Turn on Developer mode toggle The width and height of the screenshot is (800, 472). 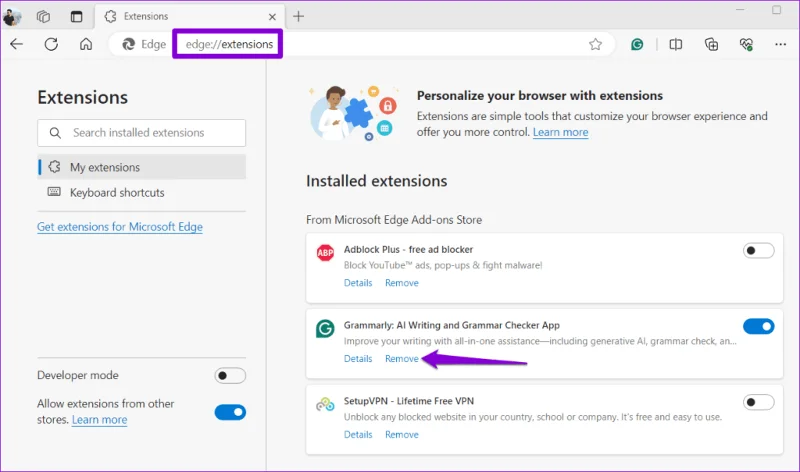click(x=230, y=376)
